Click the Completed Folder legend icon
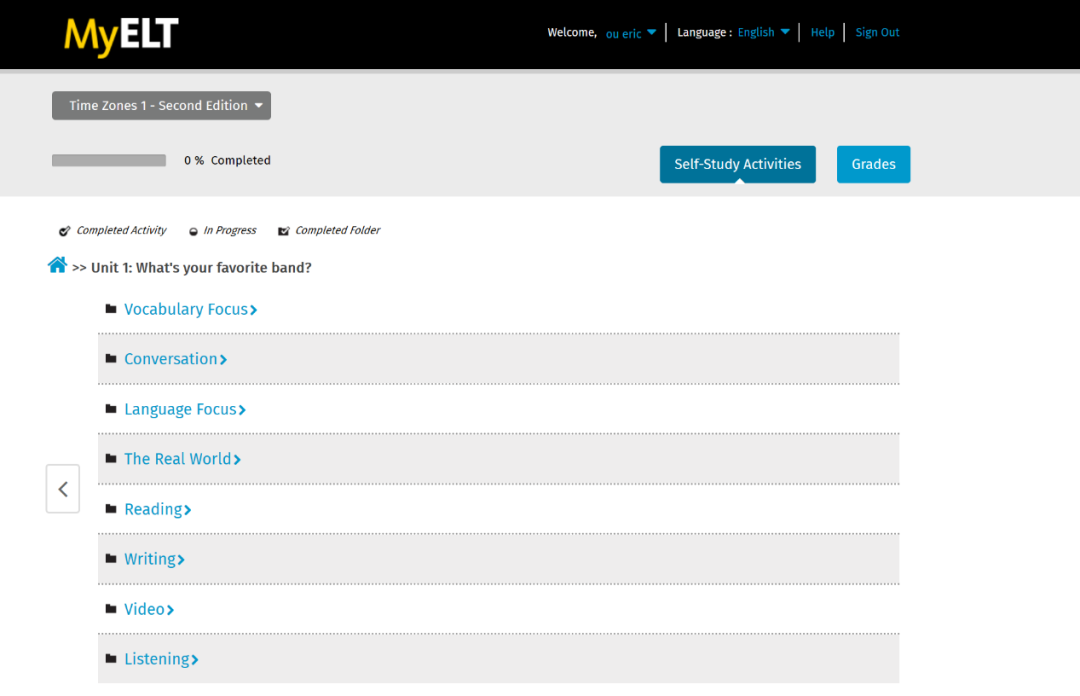 283,231
